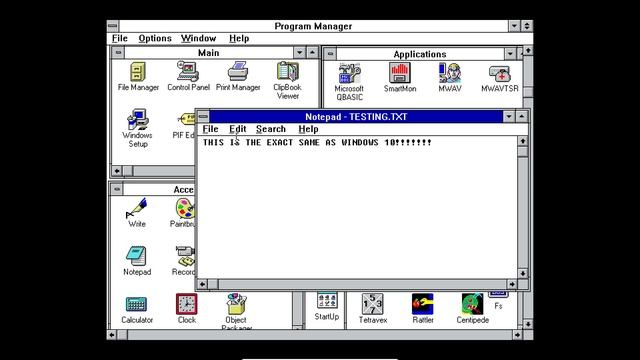Open Program Manager Options menu
This screenshot has width=640, height=360.
pyautogui.click(x=155, y=38)
